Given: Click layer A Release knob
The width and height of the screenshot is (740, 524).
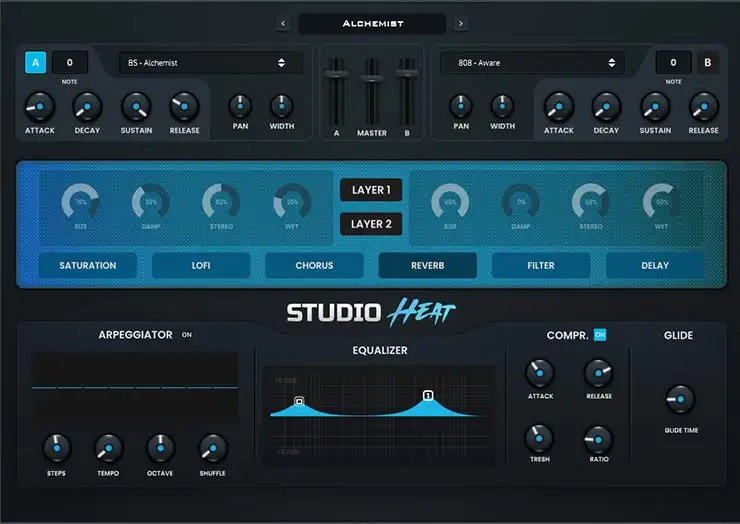Looking at the screenshot, I should [184, 107].
